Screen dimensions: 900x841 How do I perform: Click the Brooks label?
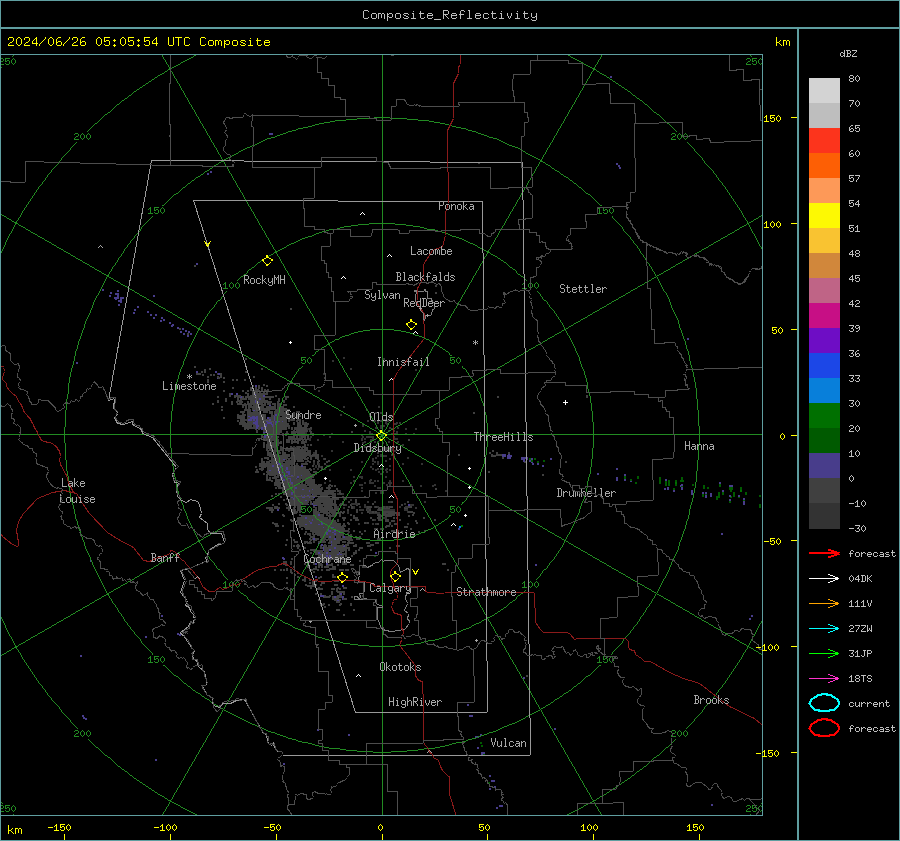click(711, 700)
